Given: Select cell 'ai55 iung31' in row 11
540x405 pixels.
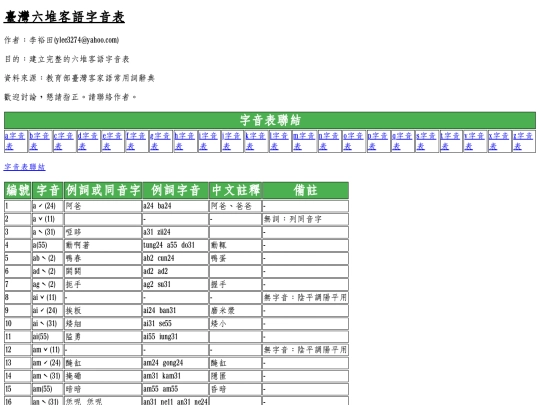Looking at the screenshot, I should coord(175,337).
